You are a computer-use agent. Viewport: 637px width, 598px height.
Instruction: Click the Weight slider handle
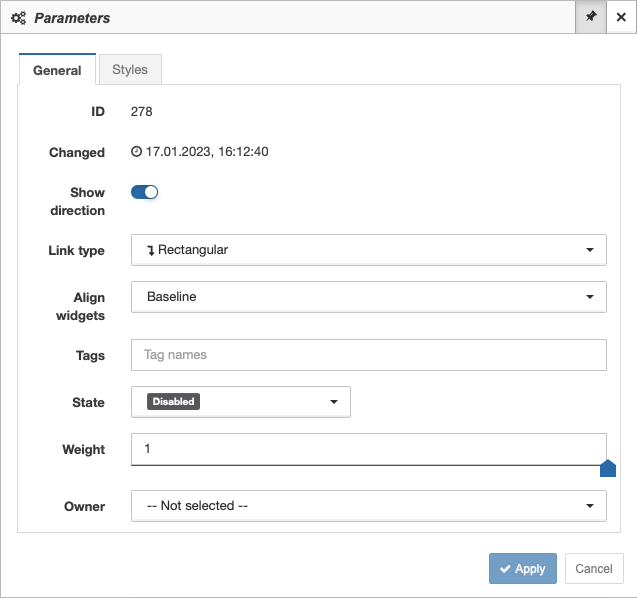click(x=608, y=468)
